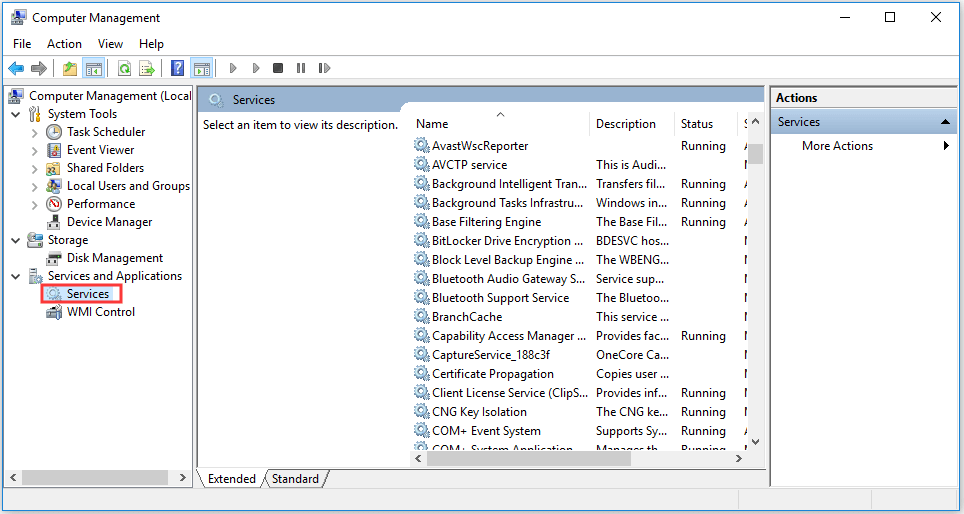
Task: Click gear icon of AvastWscReporter service
Action: coord(421,146)
